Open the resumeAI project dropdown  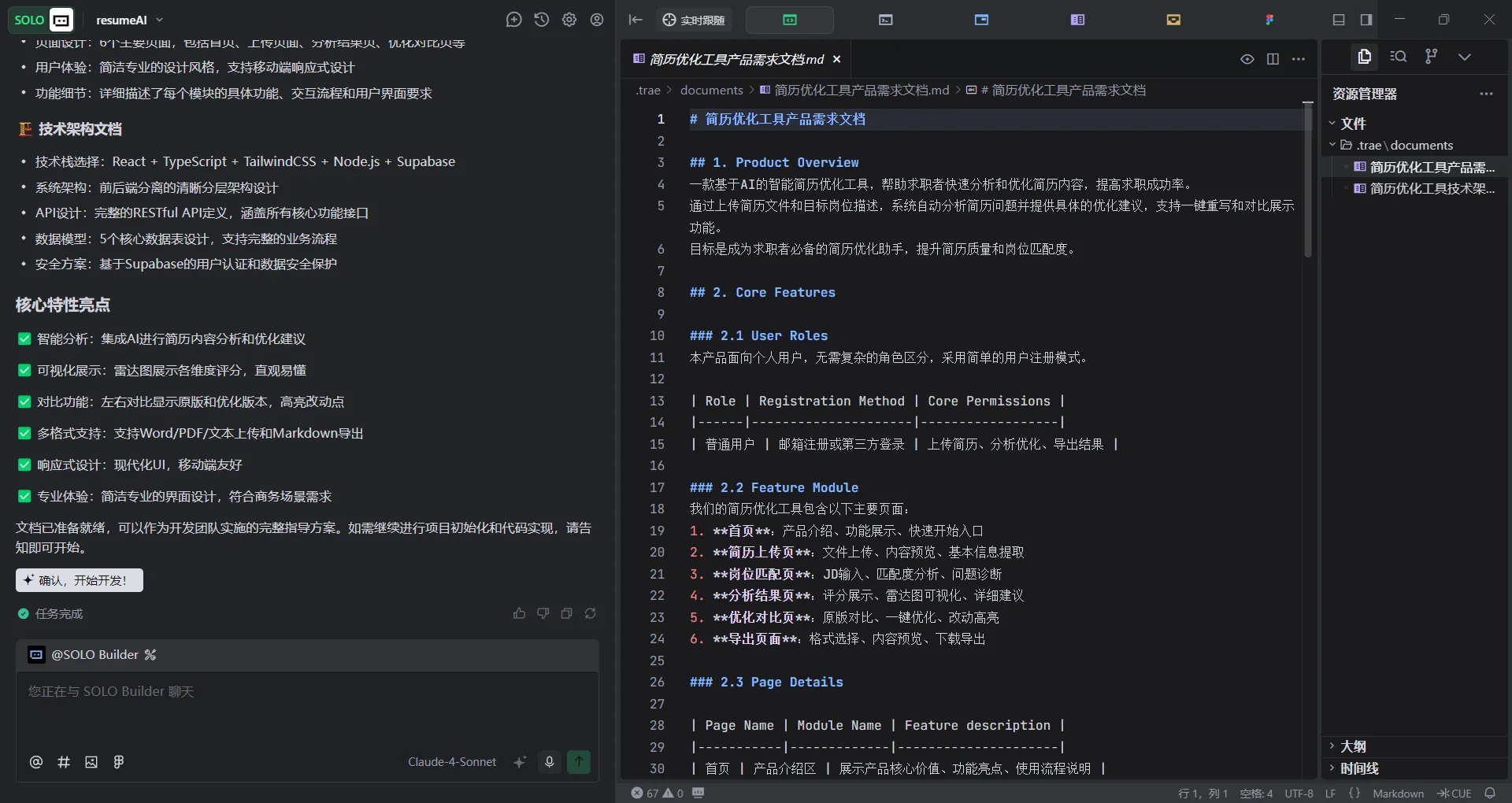click(x=129, y=20)
